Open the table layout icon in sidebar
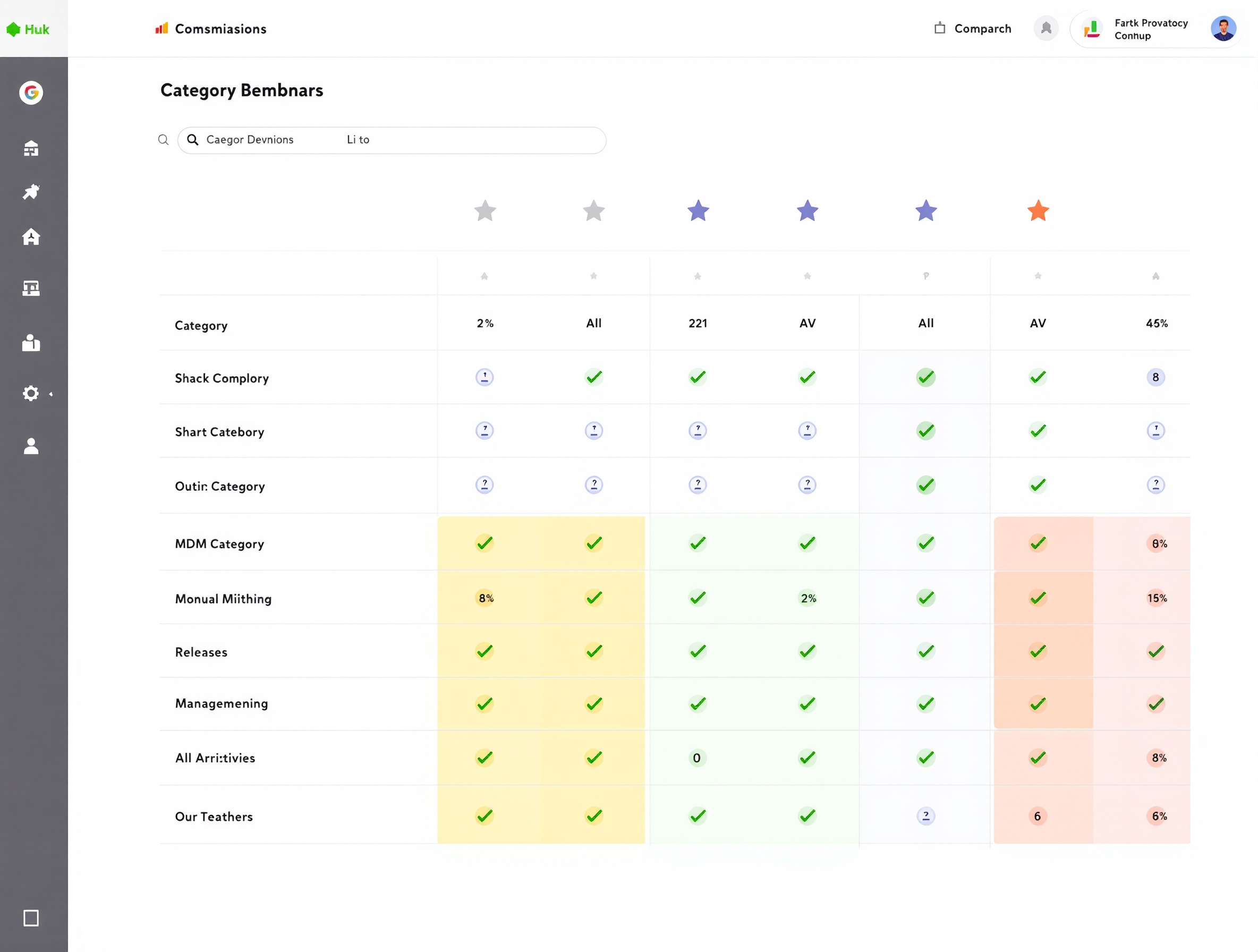1258x952 pixels. pyautogui.click(x=31, y=288)
